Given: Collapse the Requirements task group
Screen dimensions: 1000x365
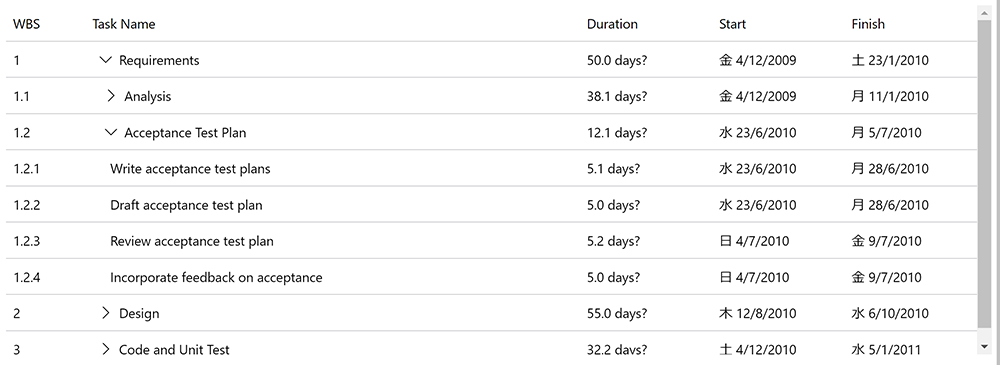Looking at the screenshot, I should [x=106, y=60].
